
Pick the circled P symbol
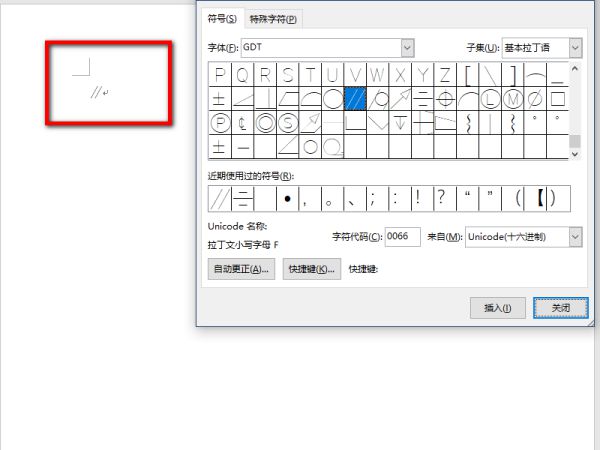point(220,122)
